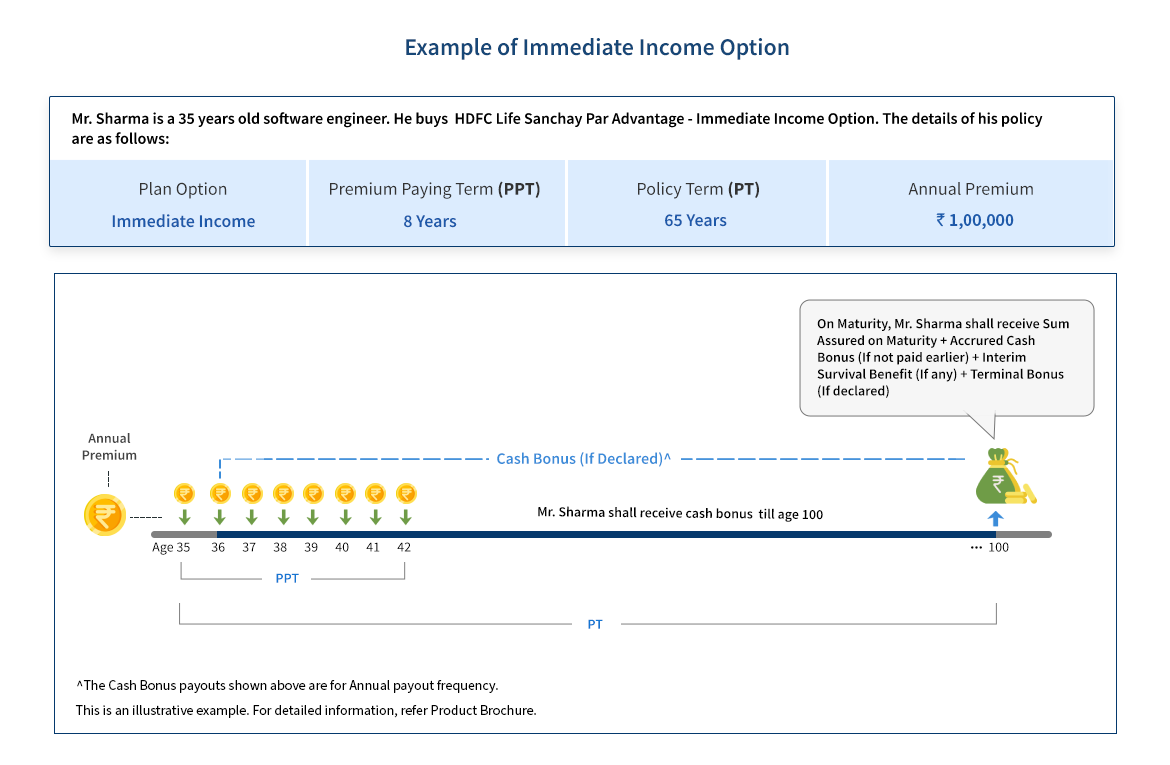Click the rupee coin above age 35
Image resolution: width=1170 pixels, height=765 pixels.
[184, 493]
